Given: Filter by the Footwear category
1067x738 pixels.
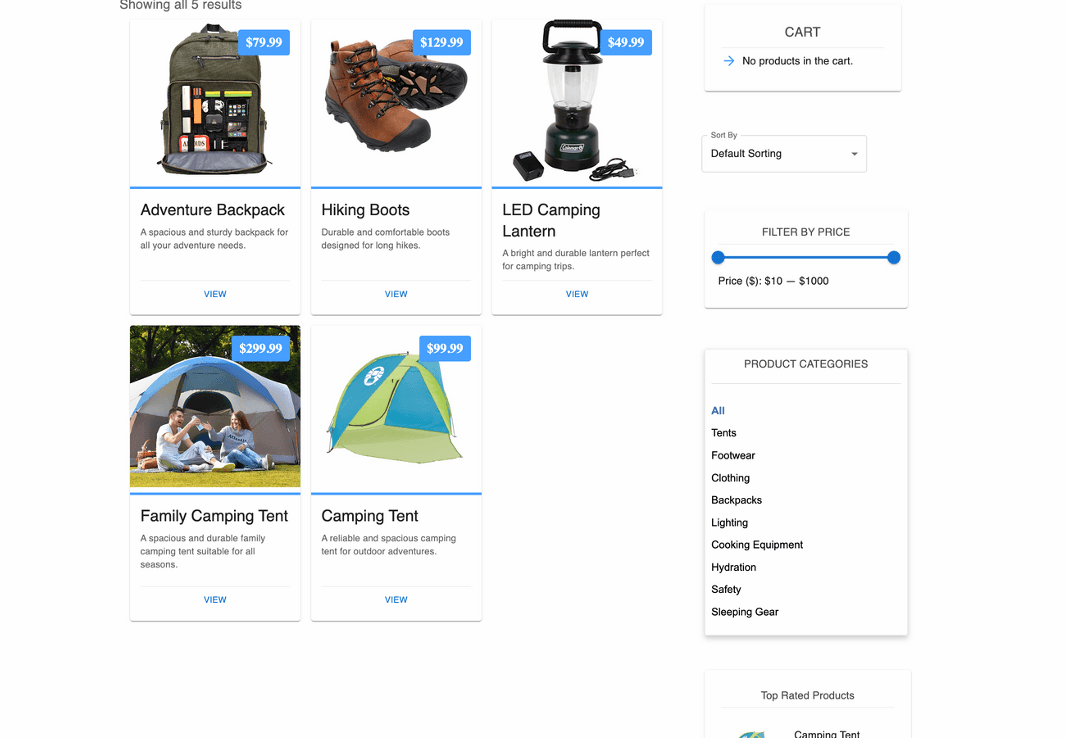Looking at the screenshot, I should click(733, 456).
